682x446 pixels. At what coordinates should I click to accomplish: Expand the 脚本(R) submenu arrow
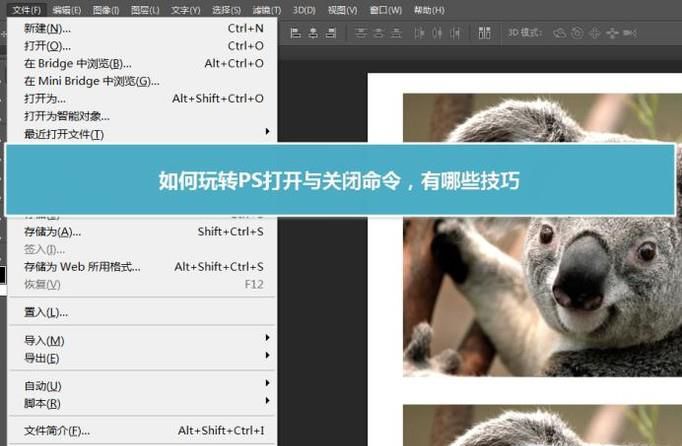point(267,401)
